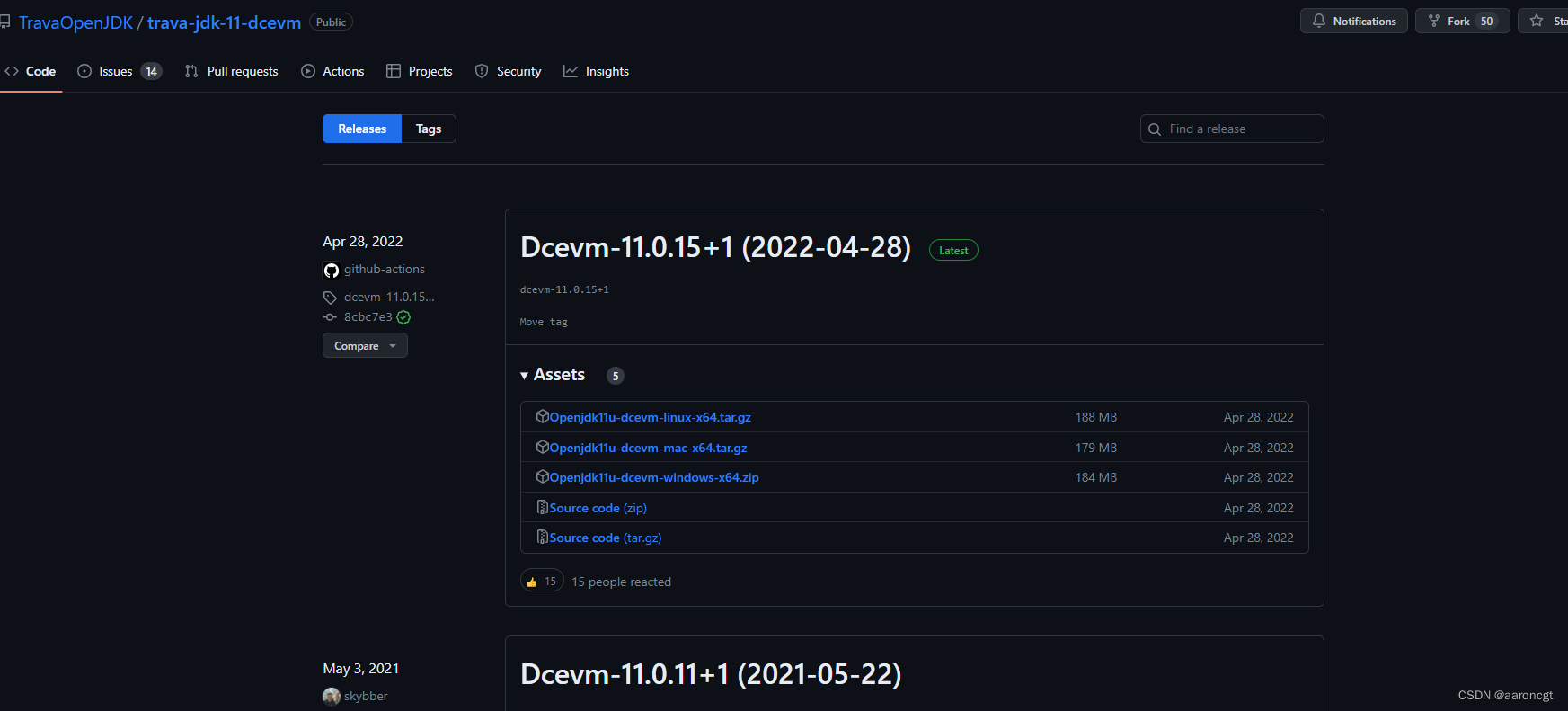Click the package icon for windows-x64 asset
The image size is (1568, 711).
[x=543, y=476]
